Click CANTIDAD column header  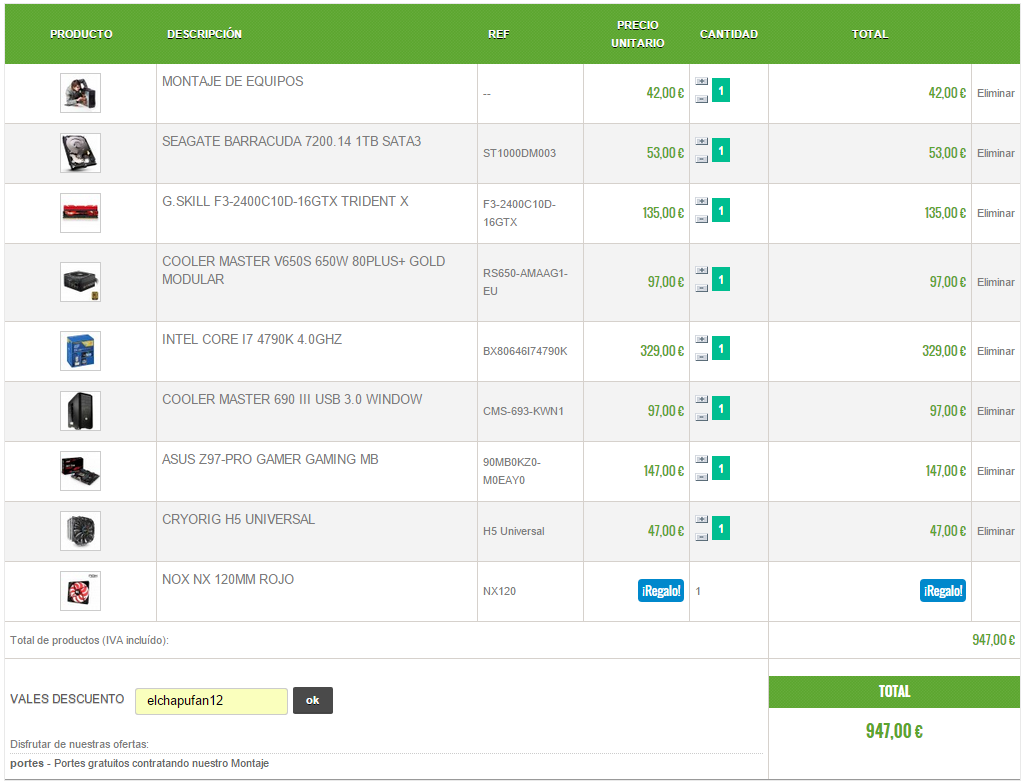click(x=729, y=34)
